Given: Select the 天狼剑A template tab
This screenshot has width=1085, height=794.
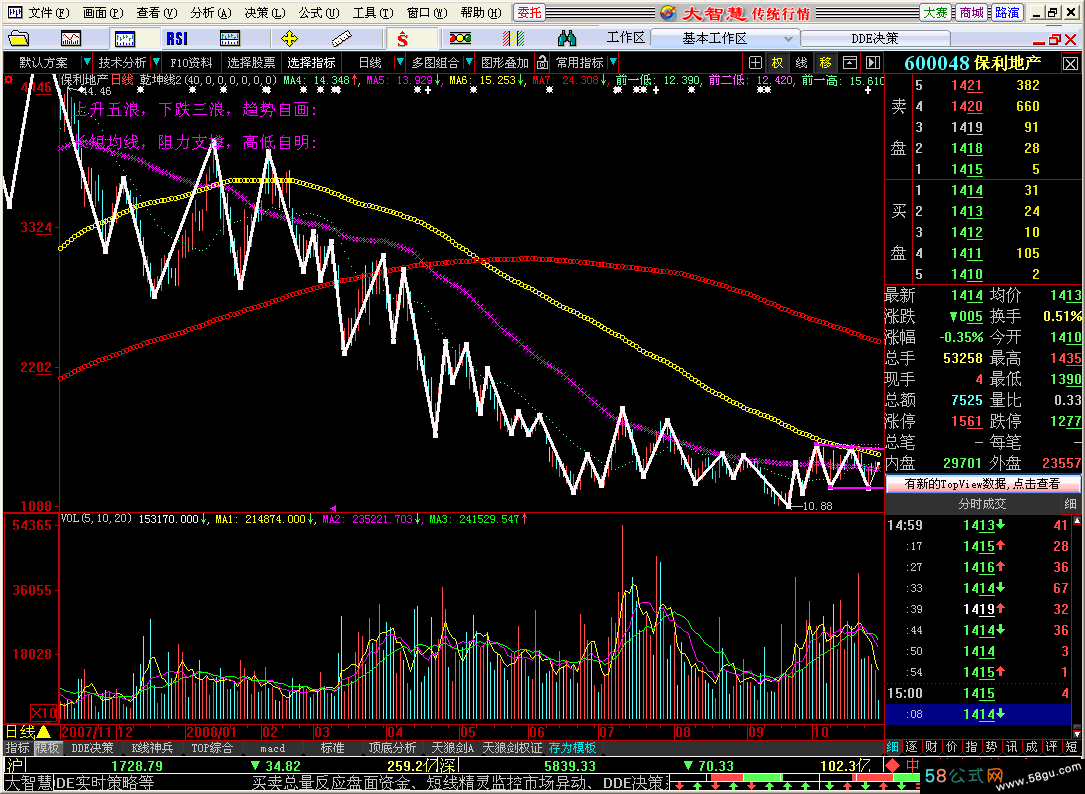Looking at the screenshot, I should click(x=453, y=748).
